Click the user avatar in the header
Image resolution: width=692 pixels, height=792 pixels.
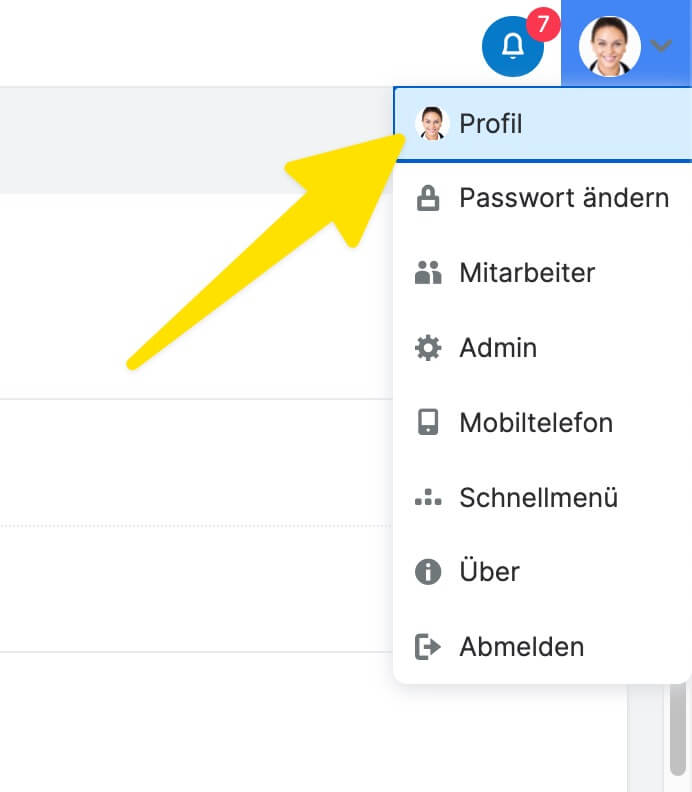609,46
